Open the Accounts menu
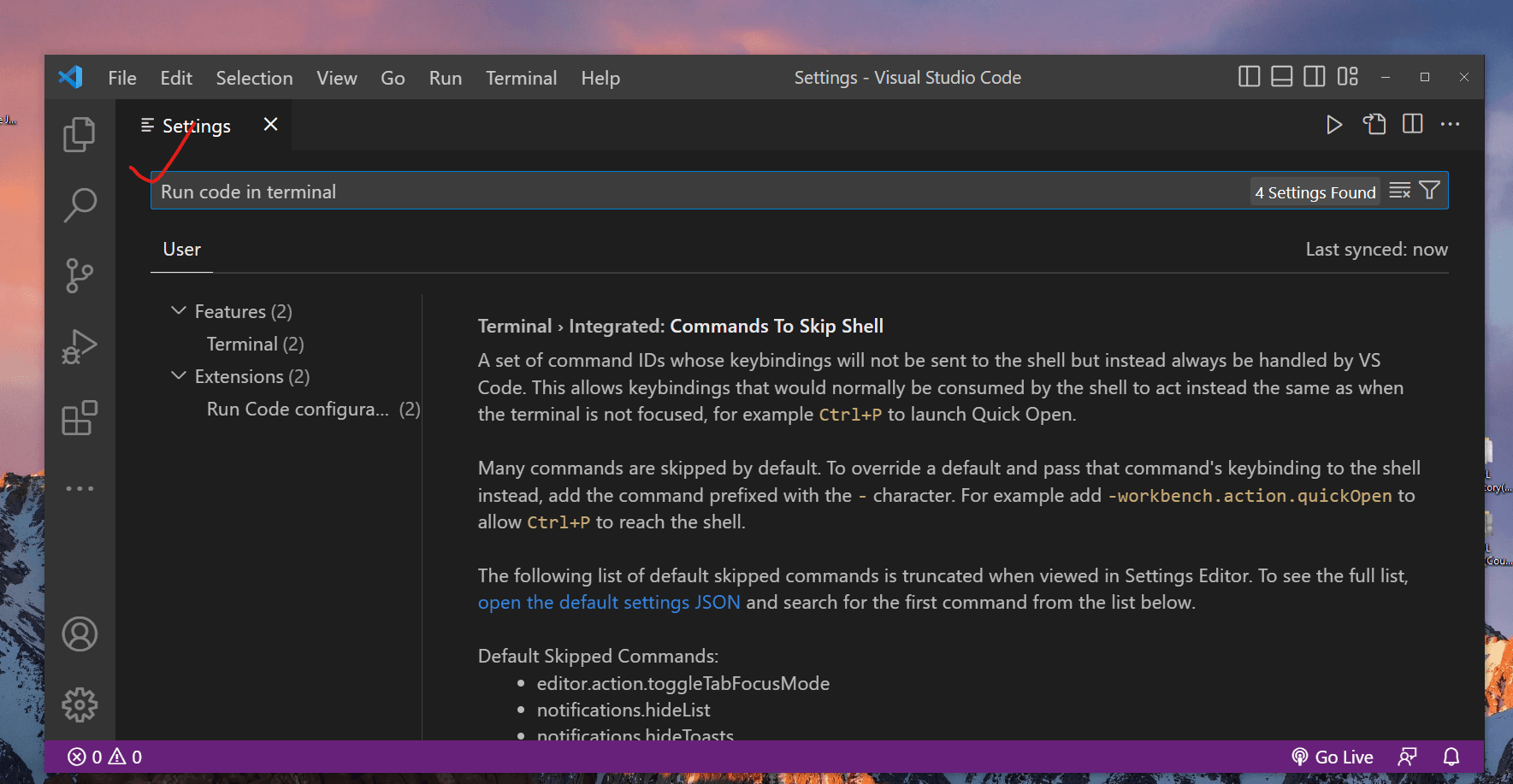The width and height of the screenshot is (1513, 784). (80, 634)
